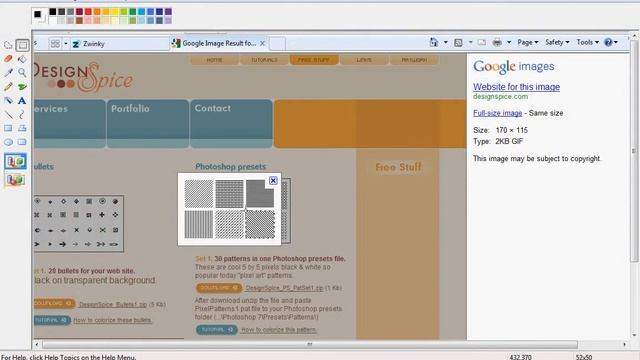640x360 pixels.
Task: Select the Text tool
Action: (22, 100)
